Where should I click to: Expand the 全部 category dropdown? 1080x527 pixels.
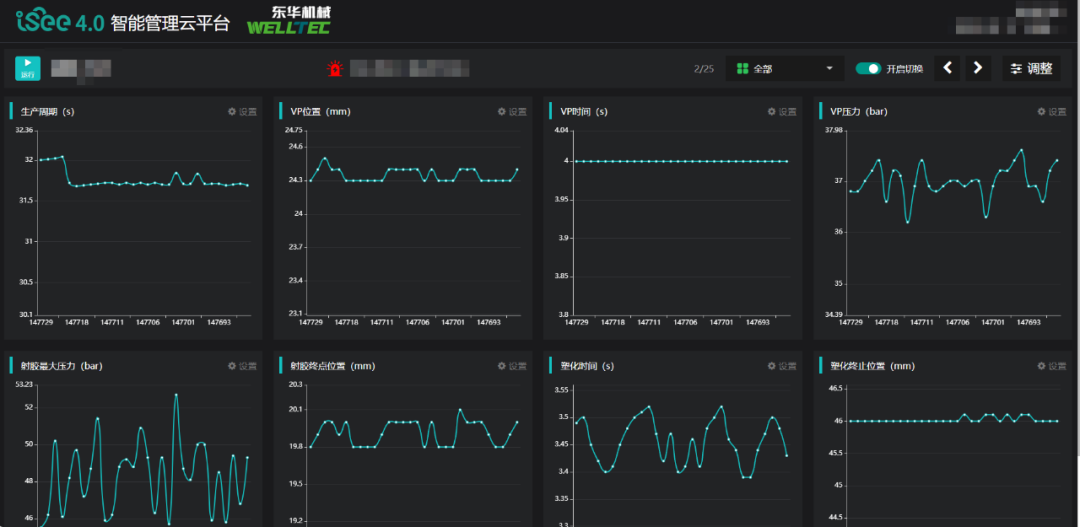pyautogui.click(x=785, y=69)
